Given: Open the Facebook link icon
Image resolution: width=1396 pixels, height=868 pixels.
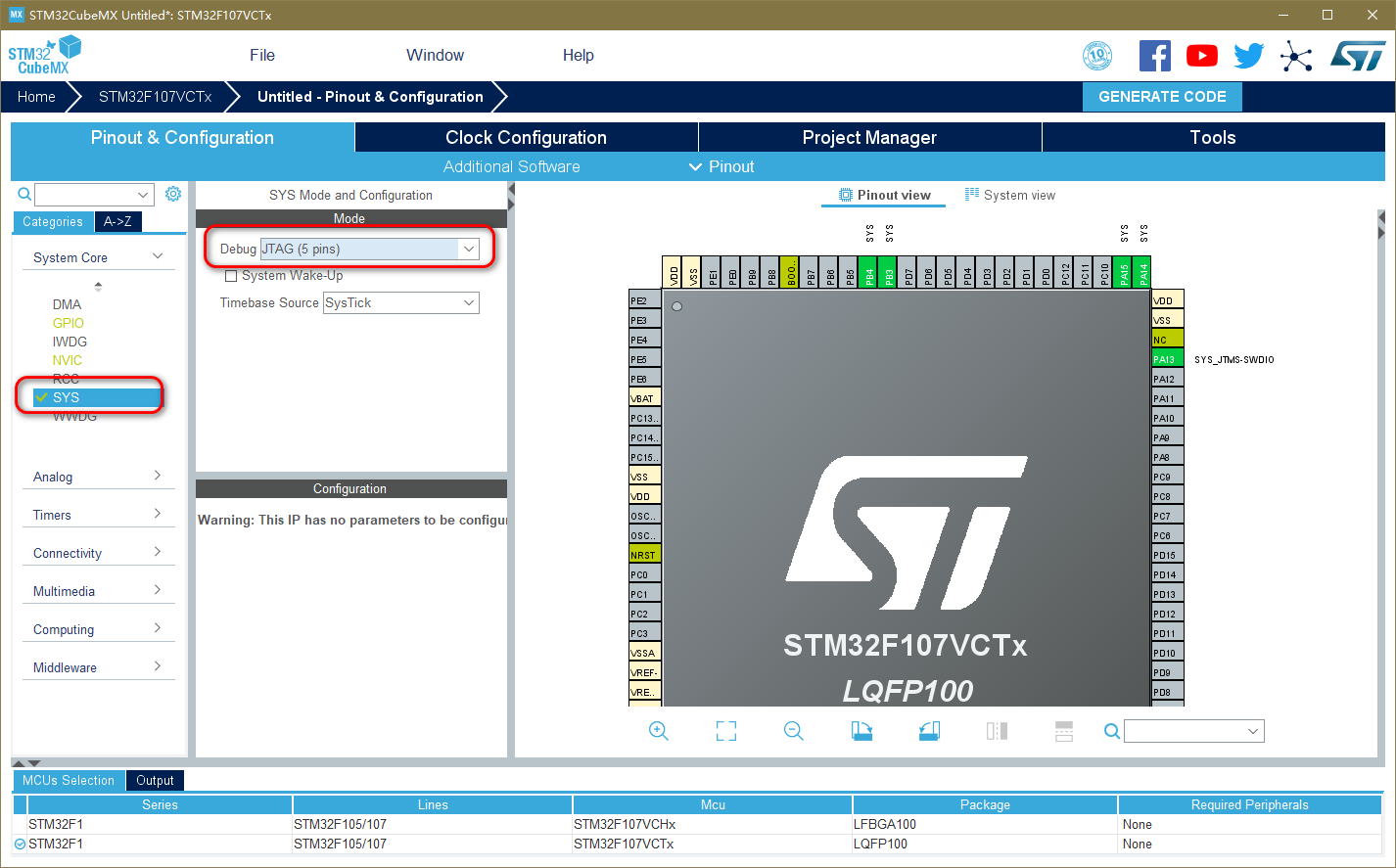Looking at the screenshot, I should (x=1155, y=56).
